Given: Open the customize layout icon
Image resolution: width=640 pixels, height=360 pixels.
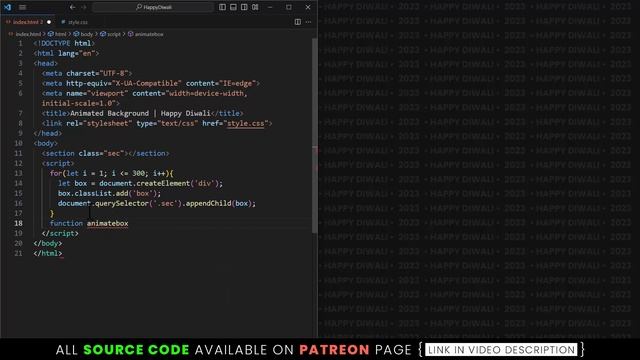Looking at the screenshot, I should pyautogui.click(x=255, y=7).
